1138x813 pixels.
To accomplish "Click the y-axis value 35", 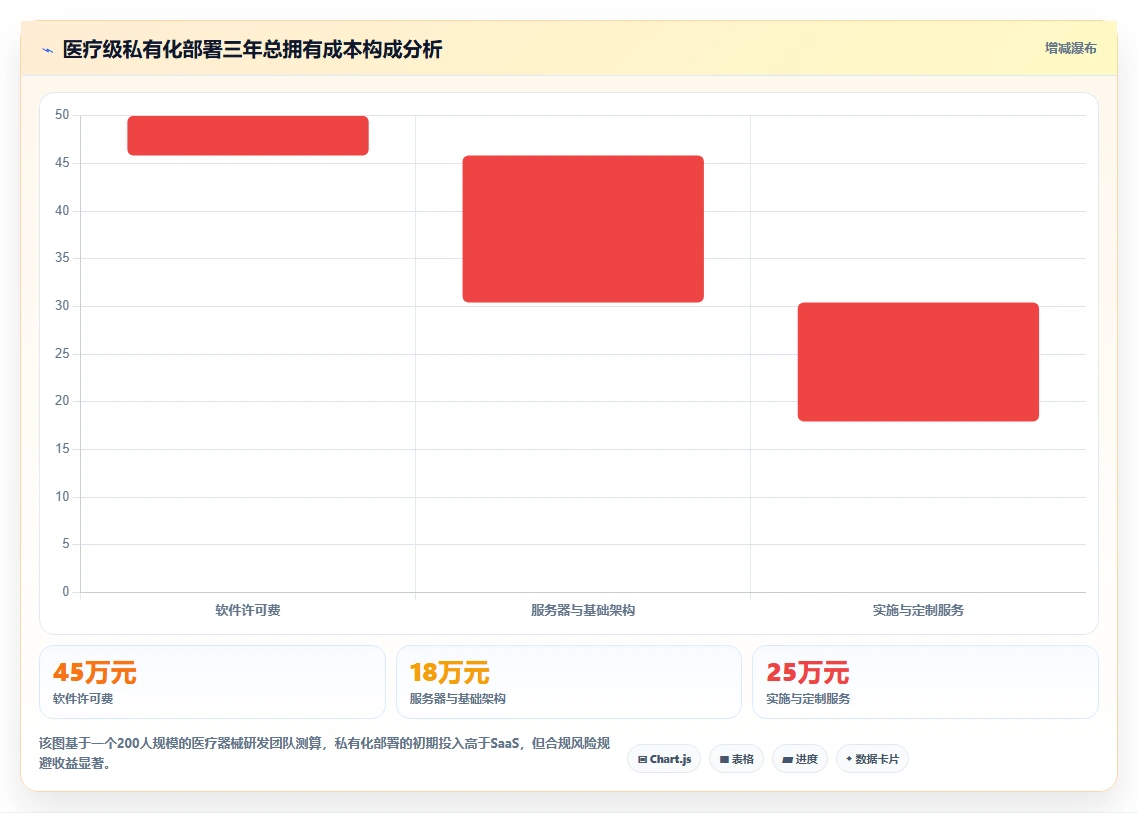I will click(62, 258).
